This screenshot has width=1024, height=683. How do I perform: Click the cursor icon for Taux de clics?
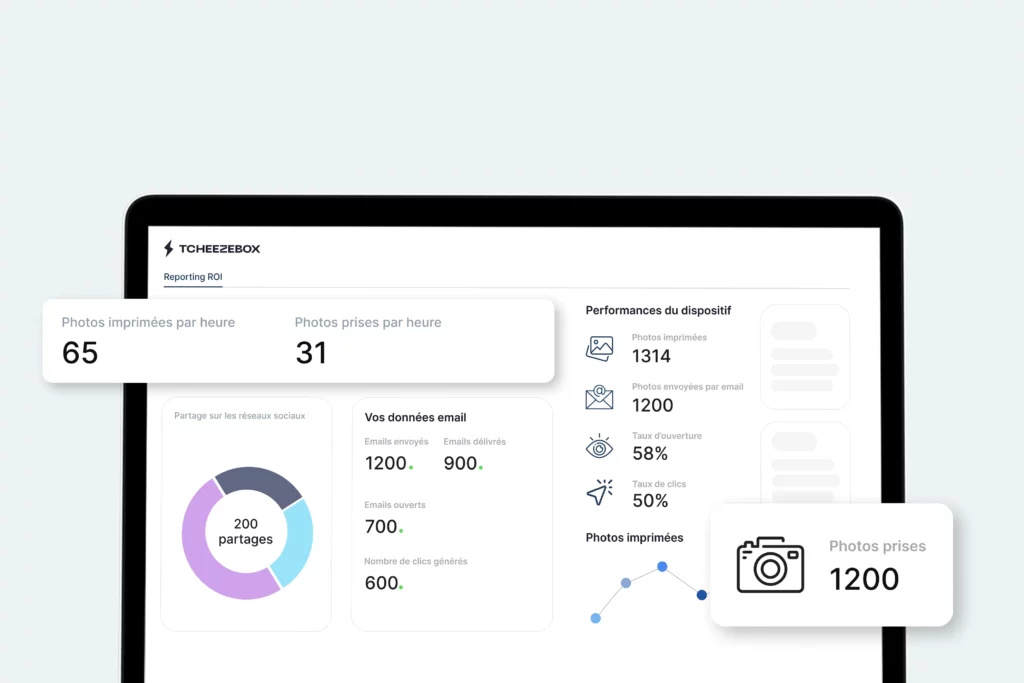coord(599,493)
